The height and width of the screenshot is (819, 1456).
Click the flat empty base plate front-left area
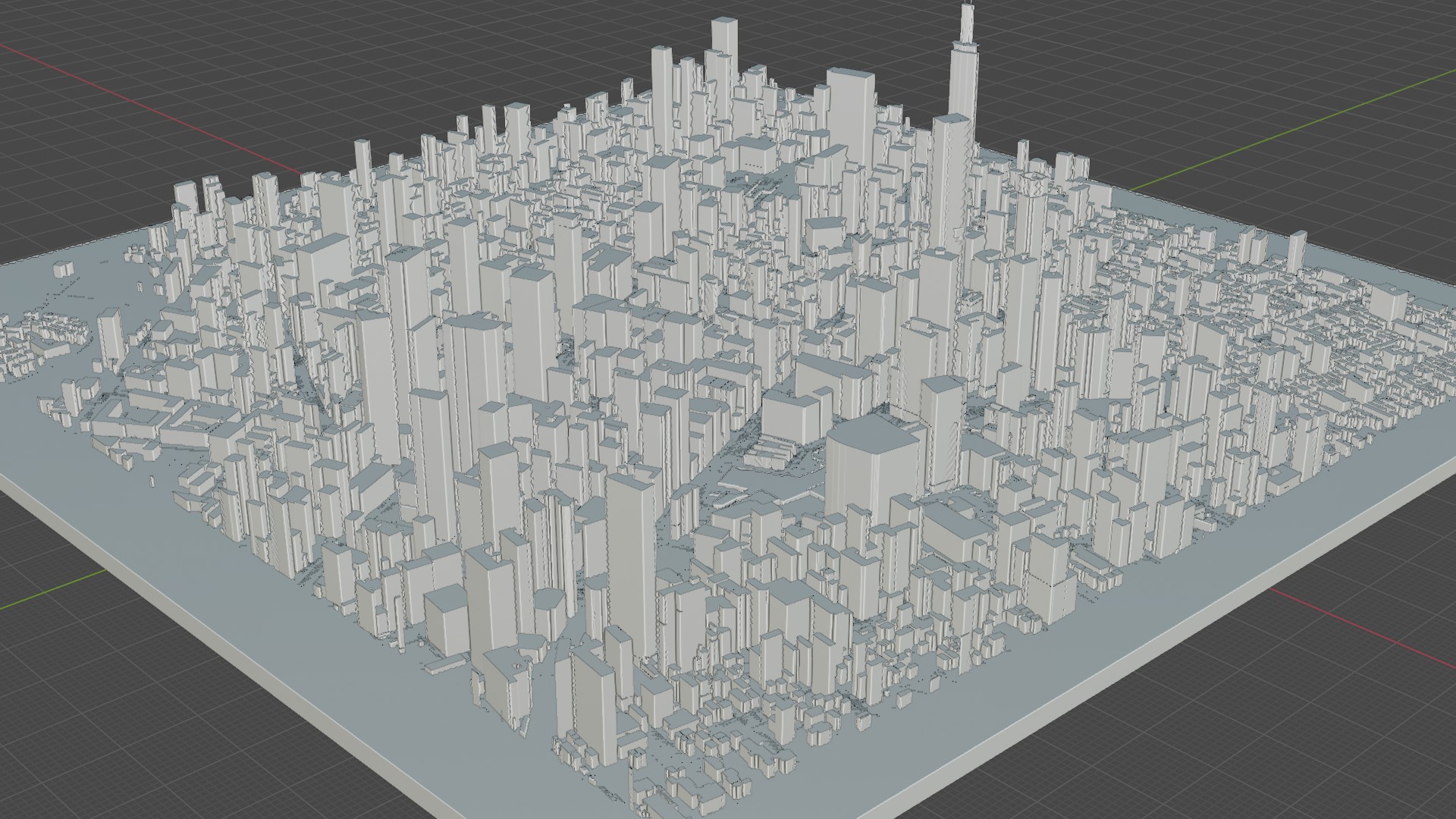[x=227, y=591]
